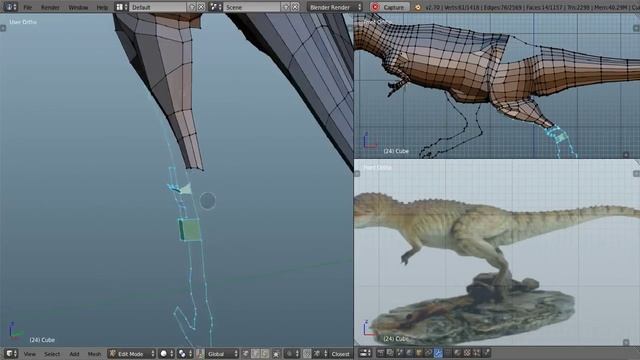Click the (24) Cube label in reference image viewport
The height and width of the screenshot is (360, 640).
(396, 339)
